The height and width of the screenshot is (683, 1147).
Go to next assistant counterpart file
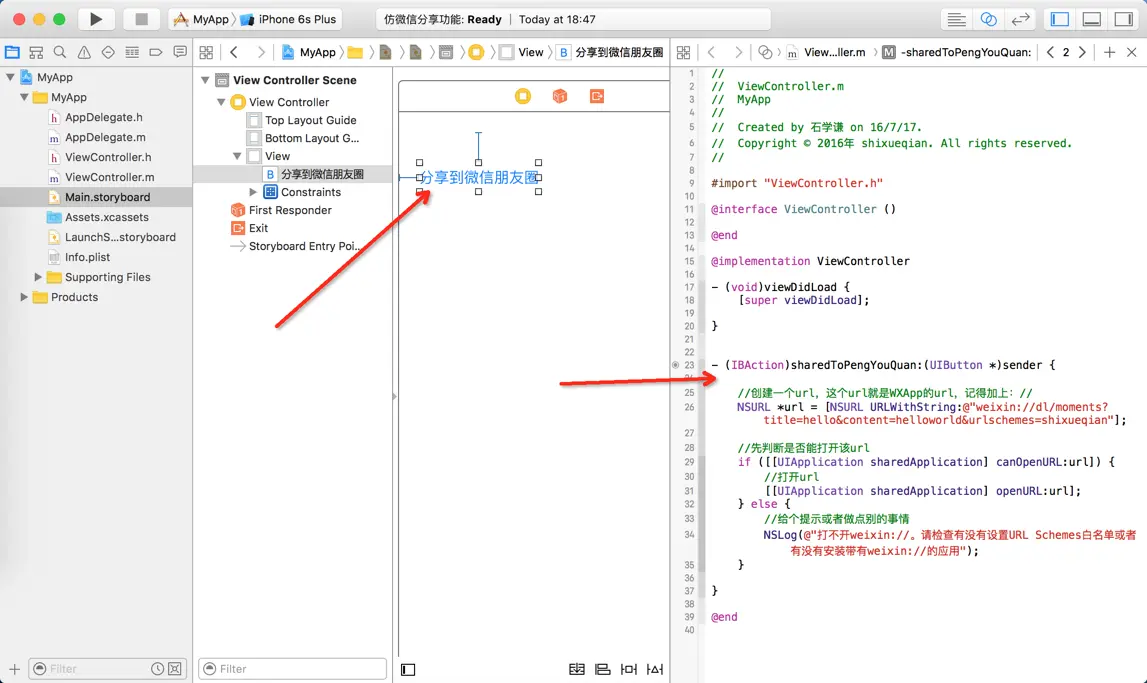click(x=1082, y=52)
